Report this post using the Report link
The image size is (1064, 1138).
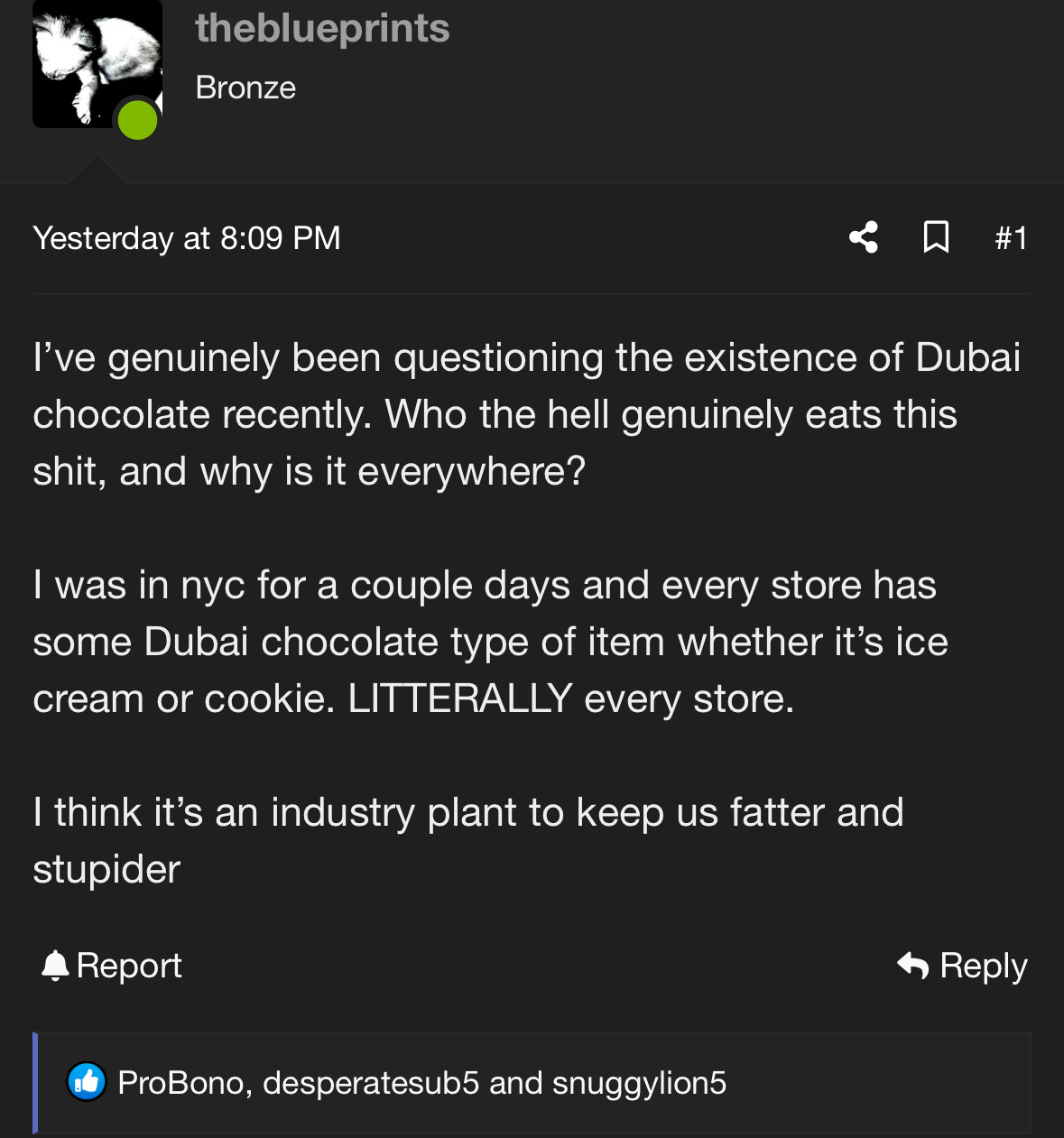(129, 966)
